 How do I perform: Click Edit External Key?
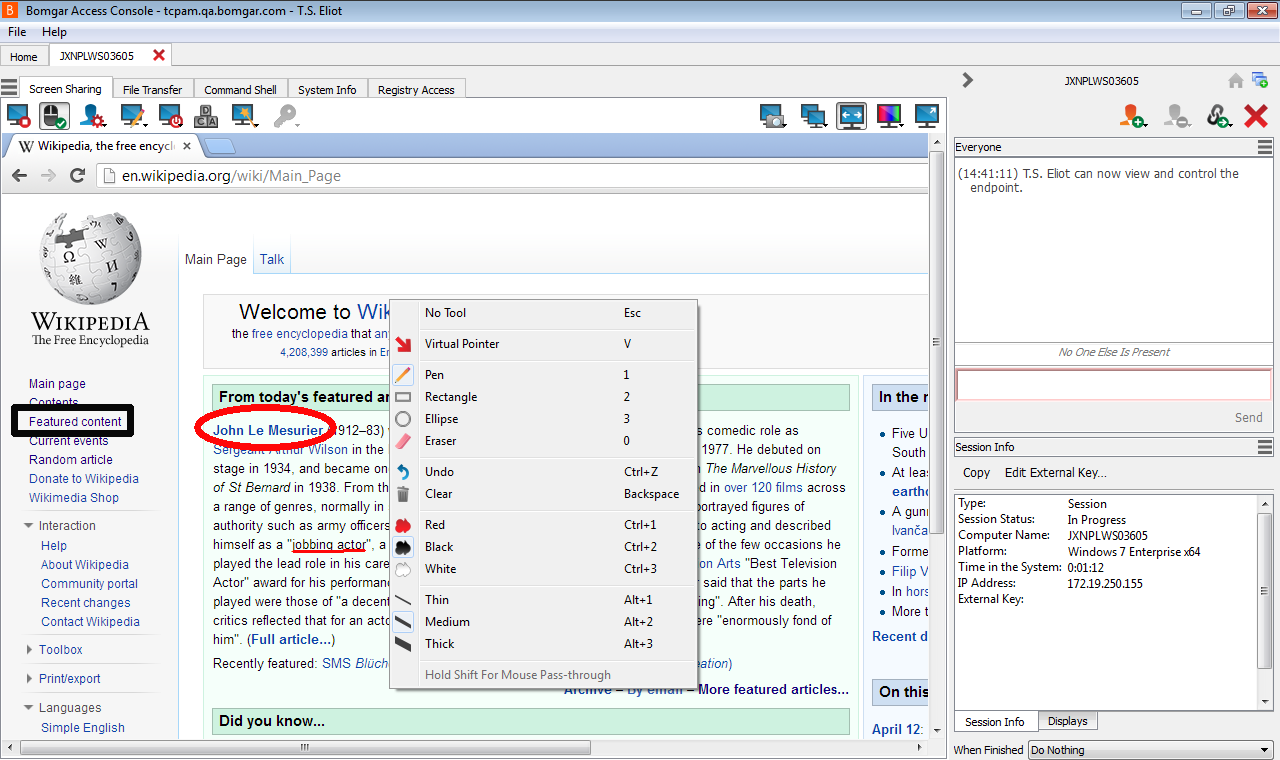pos(1055,473)
